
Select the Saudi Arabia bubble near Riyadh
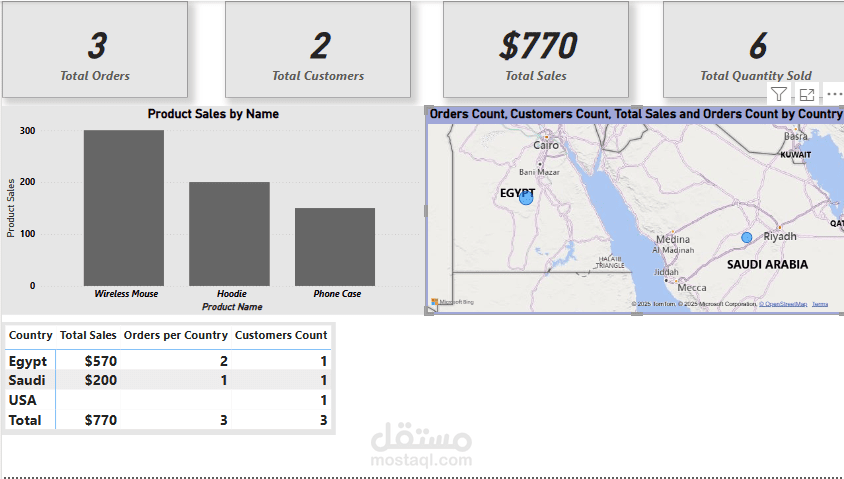[x=747, y=237]
